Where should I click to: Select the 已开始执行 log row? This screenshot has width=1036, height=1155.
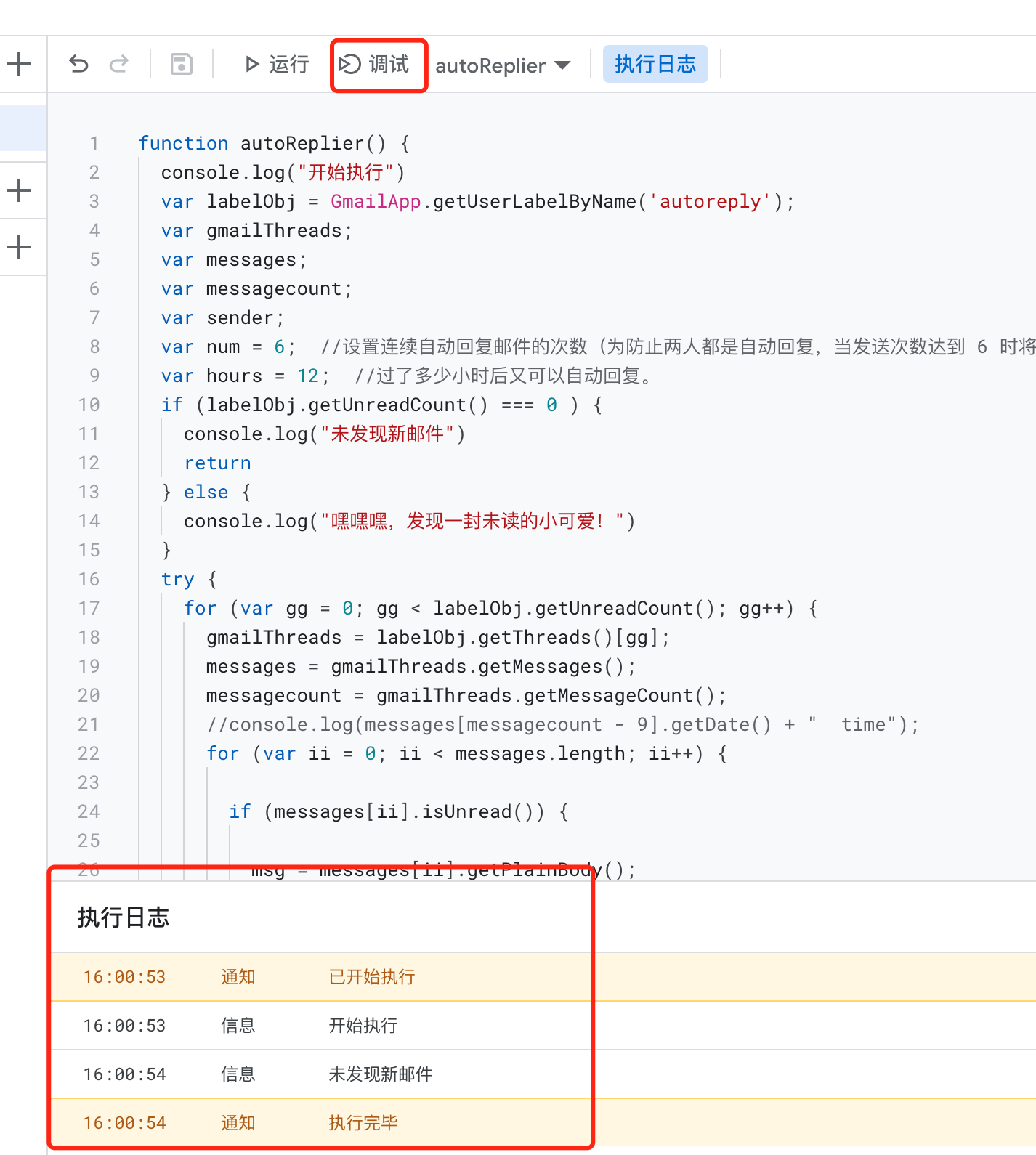pyautogui.click(x=543, y=977)
